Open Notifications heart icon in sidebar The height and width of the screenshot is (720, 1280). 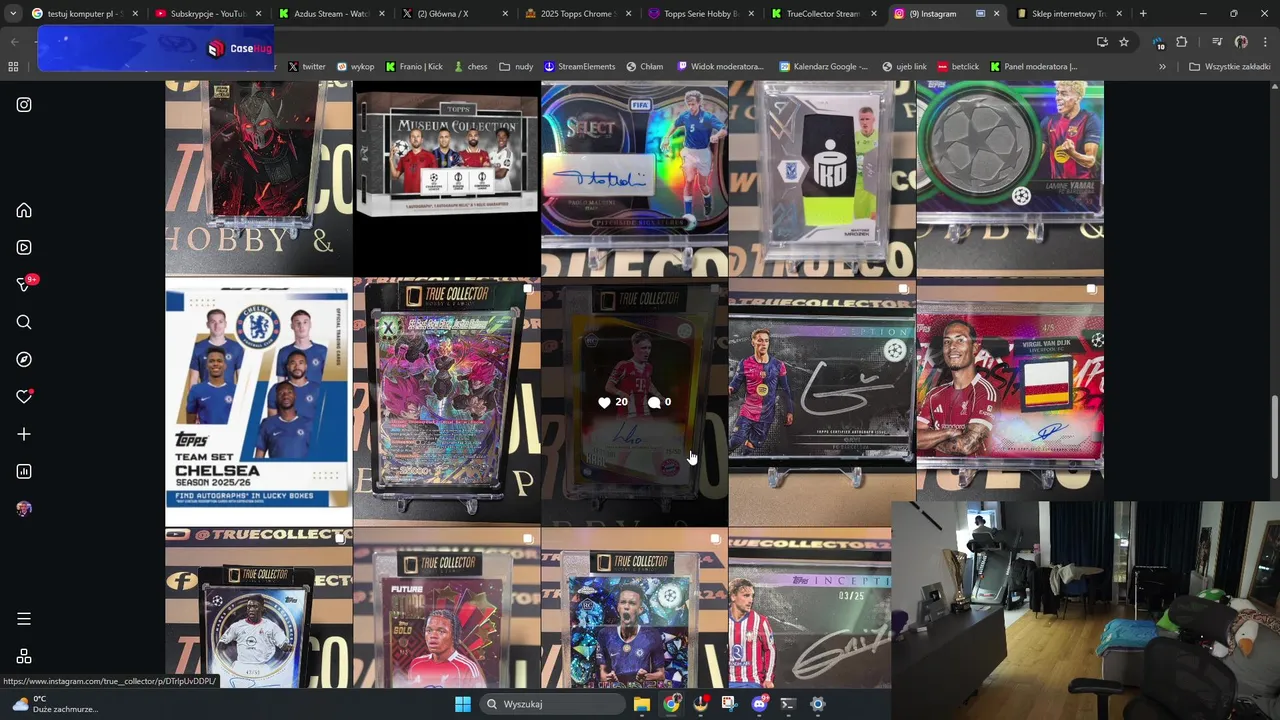pos(24,397)
